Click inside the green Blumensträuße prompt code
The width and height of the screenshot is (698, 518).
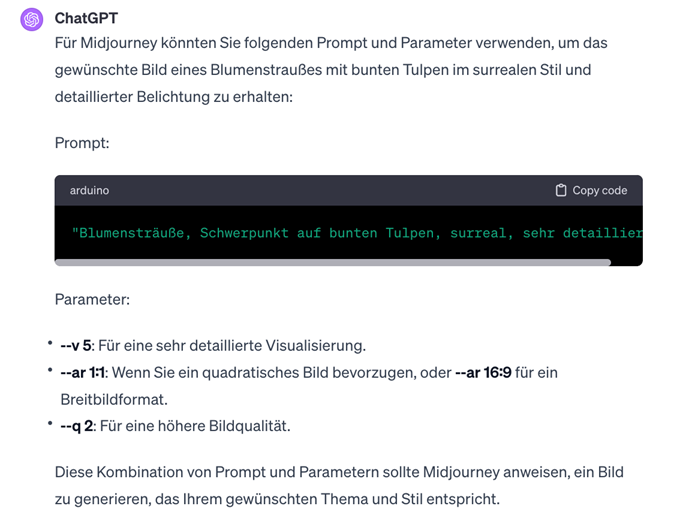[355, 233]
